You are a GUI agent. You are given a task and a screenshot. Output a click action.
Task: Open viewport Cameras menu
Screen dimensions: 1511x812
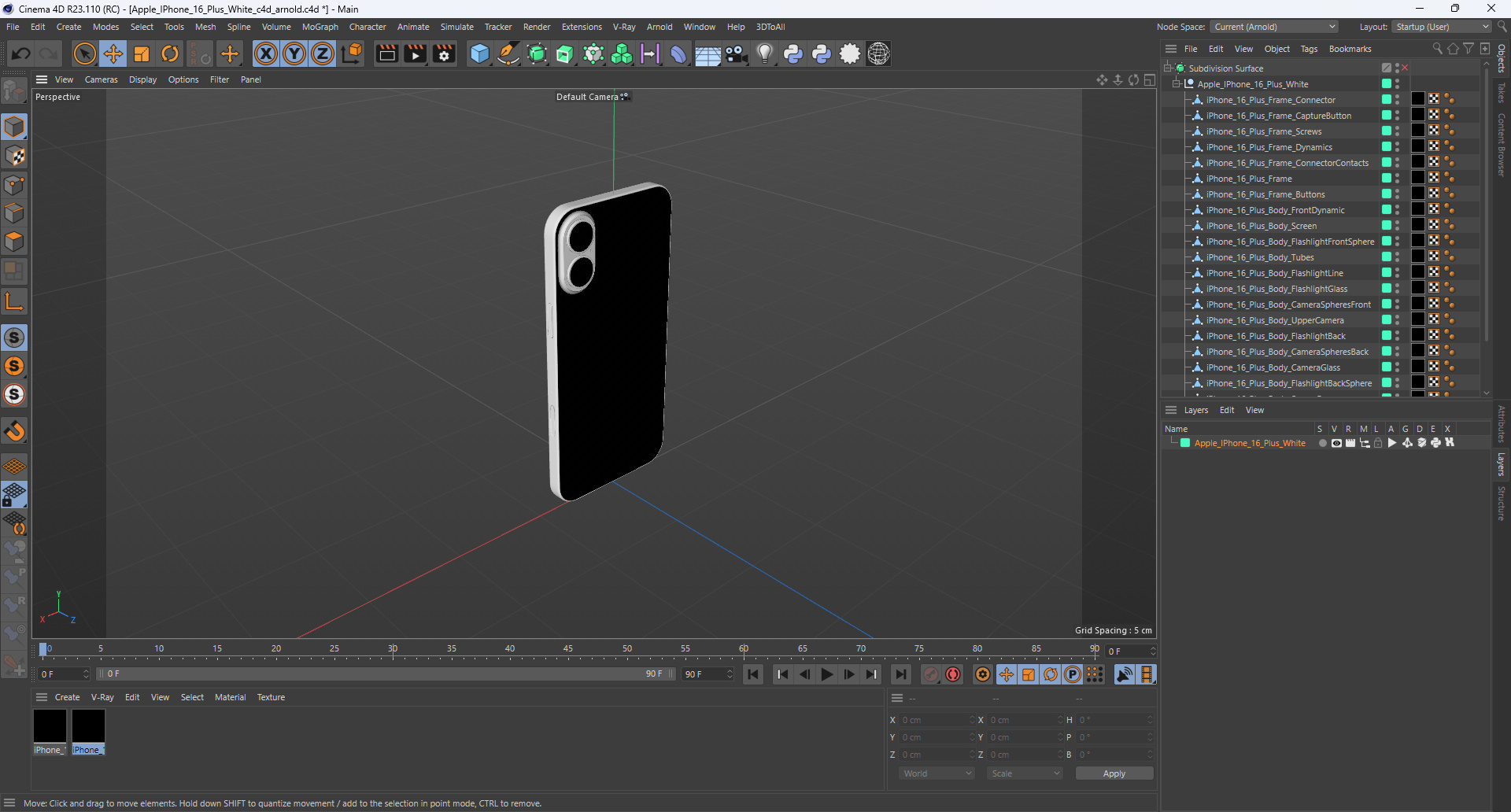pos(101,79)
